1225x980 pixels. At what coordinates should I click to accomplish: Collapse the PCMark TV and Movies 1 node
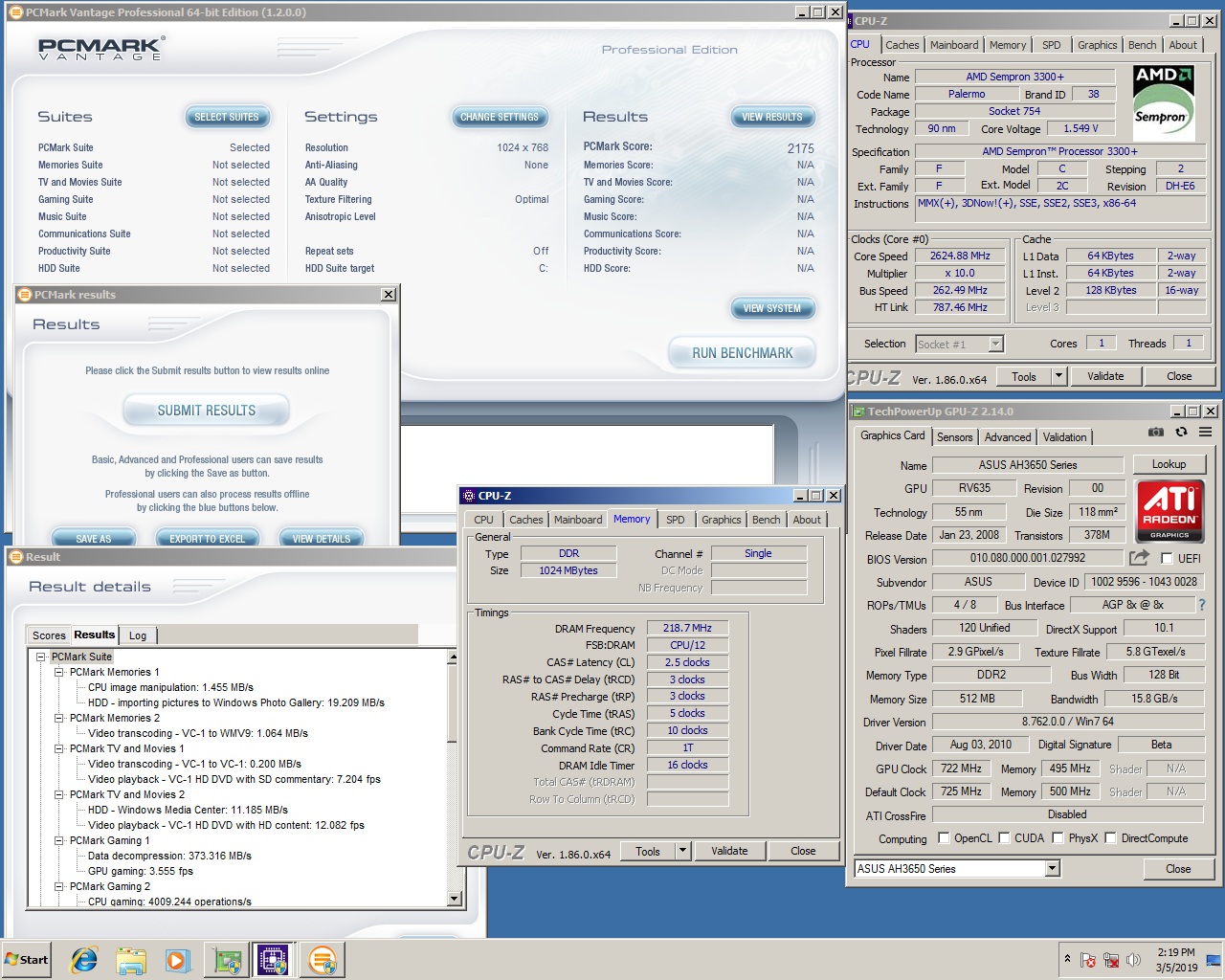click(x=59, y=748)
